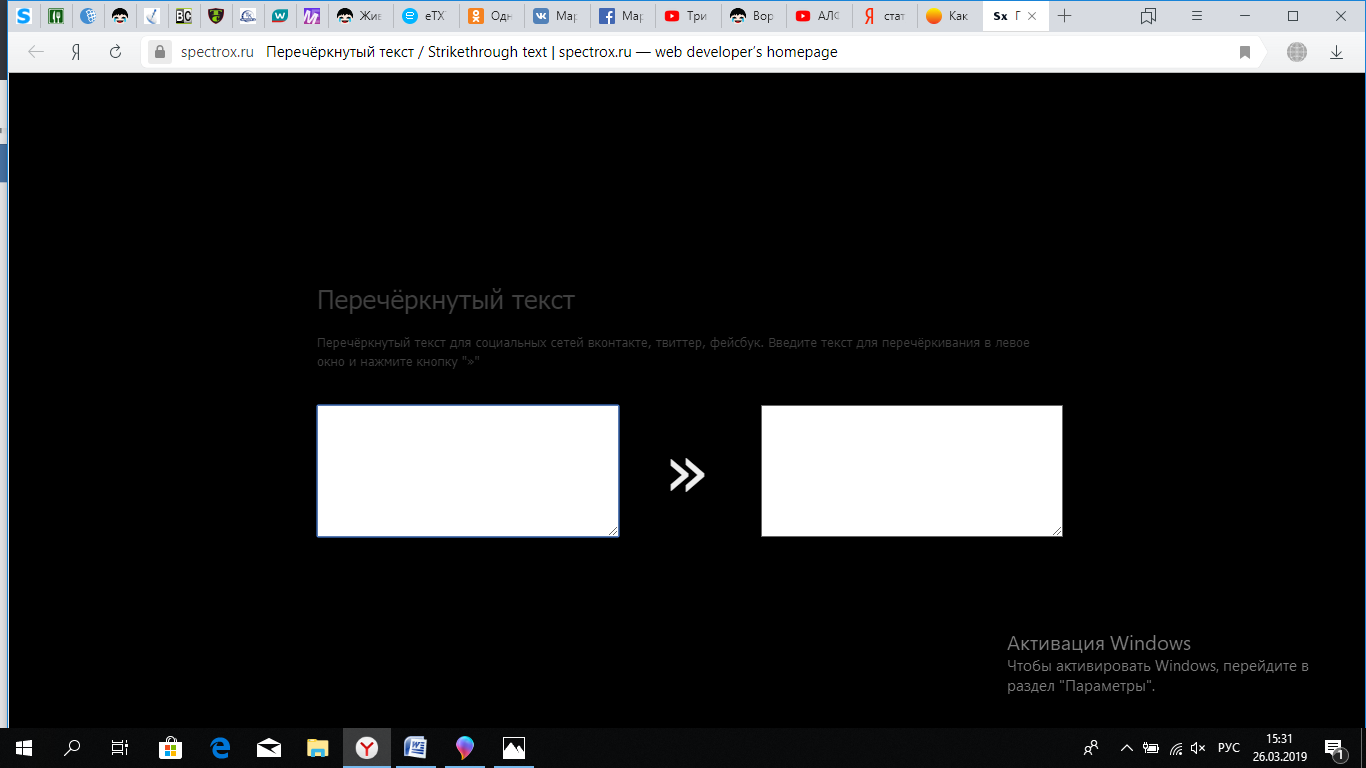This screenshot has width=1366, height=768.
Task: Click the battery status icon
Action: coord(1151,747)
